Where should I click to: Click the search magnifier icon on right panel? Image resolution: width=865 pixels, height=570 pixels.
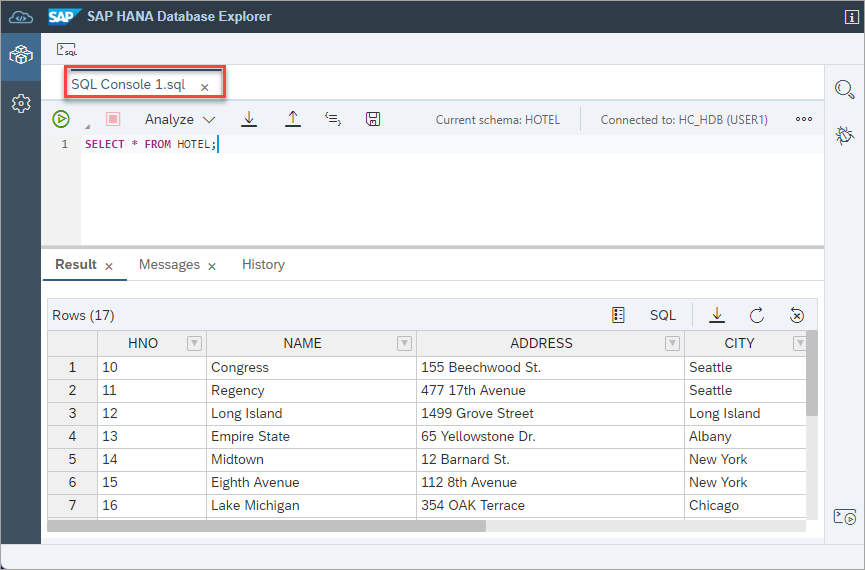[x=845, y=89]
